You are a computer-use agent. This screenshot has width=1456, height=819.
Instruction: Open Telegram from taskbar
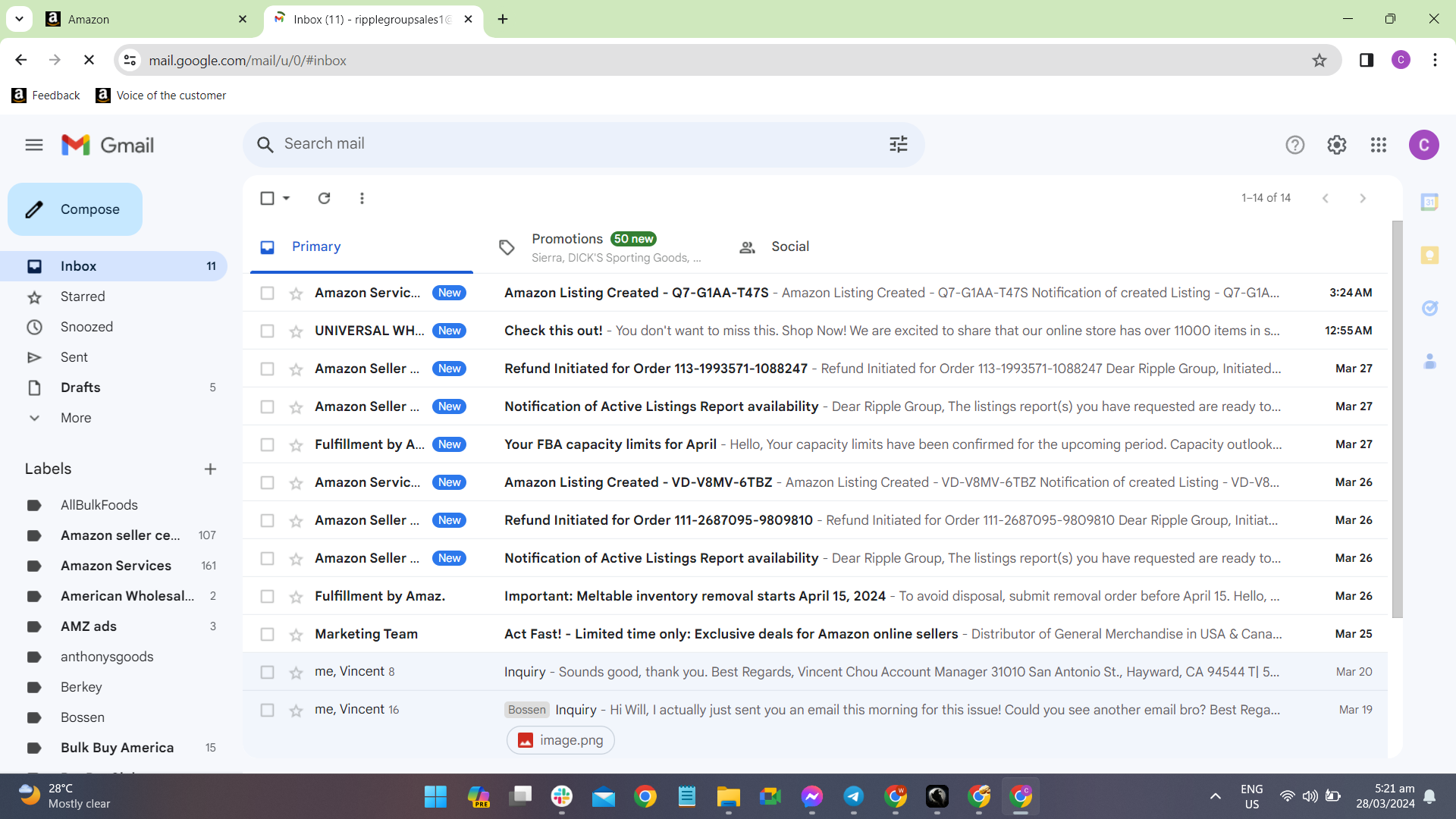coord(853,796)
